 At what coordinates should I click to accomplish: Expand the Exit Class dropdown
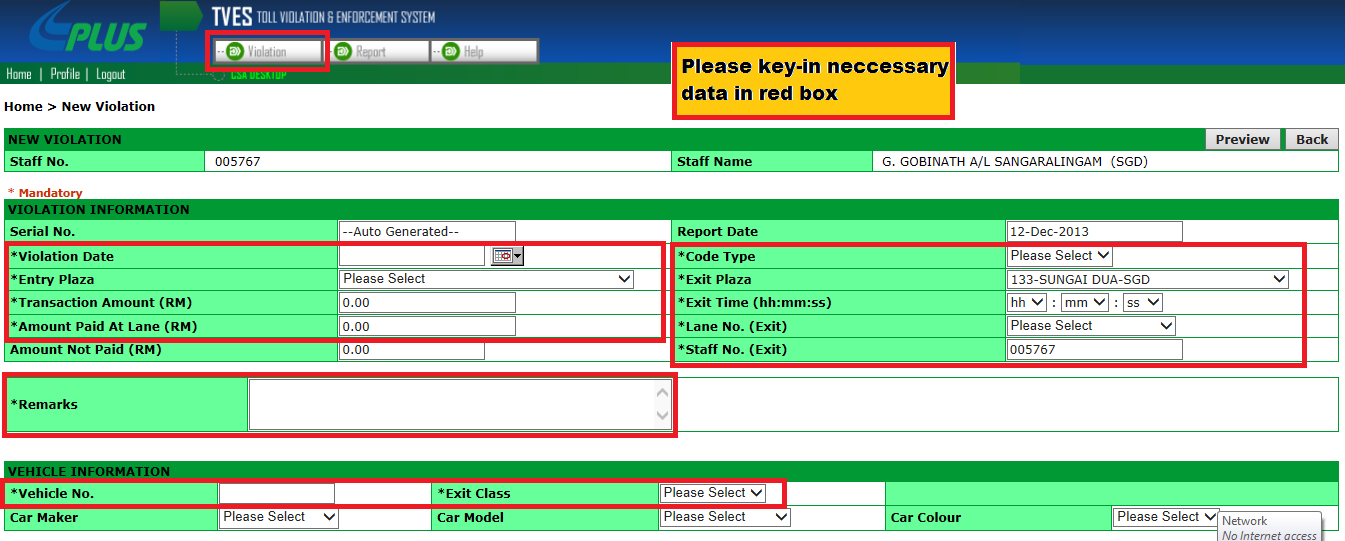713,493
